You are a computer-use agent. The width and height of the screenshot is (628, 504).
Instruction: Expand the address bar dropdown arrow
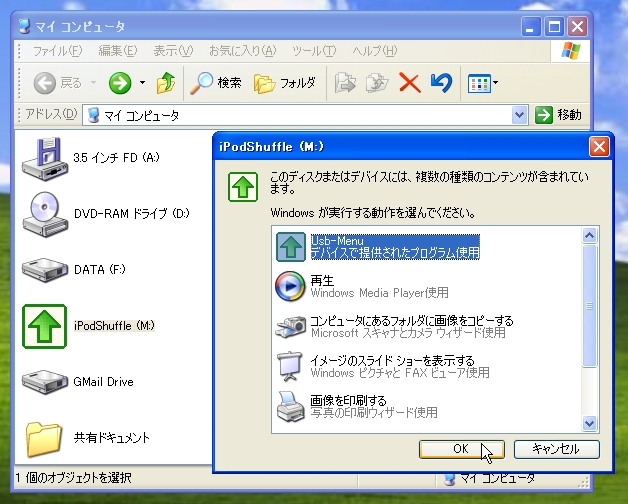click(519, 115)
